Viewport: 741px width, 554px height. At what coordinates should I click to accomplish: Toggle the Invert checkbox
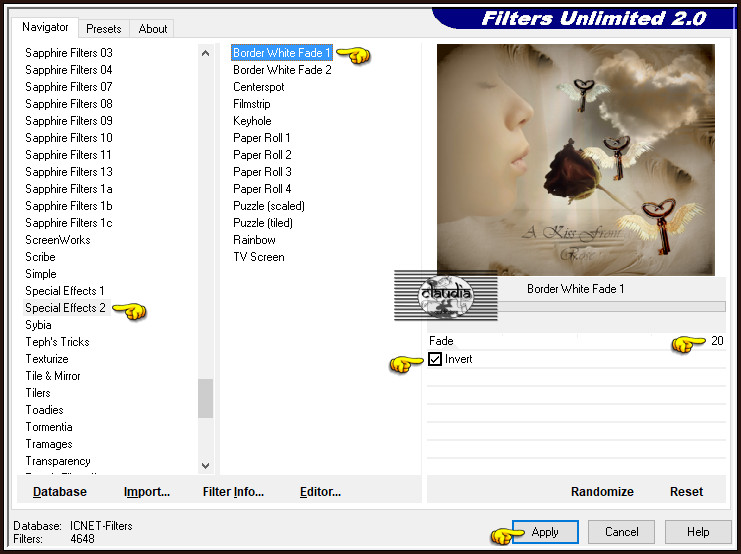pyautogui.click(x=435, y=359)
